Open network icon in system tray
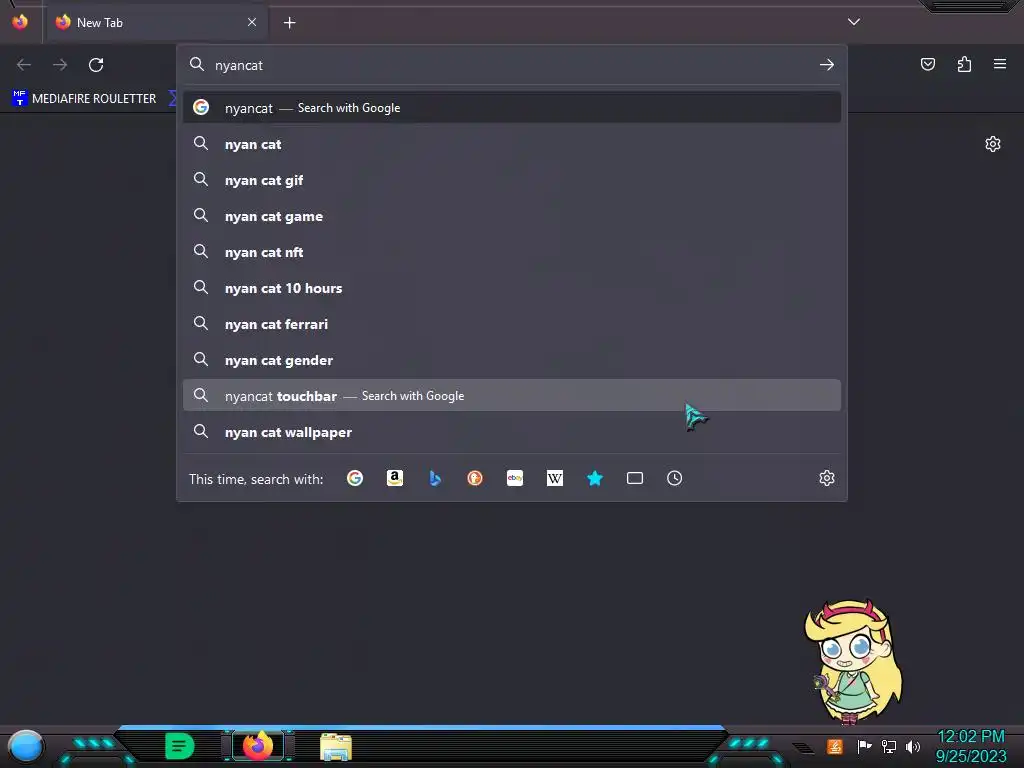1024x768 pixels. (x=889, y=746)
